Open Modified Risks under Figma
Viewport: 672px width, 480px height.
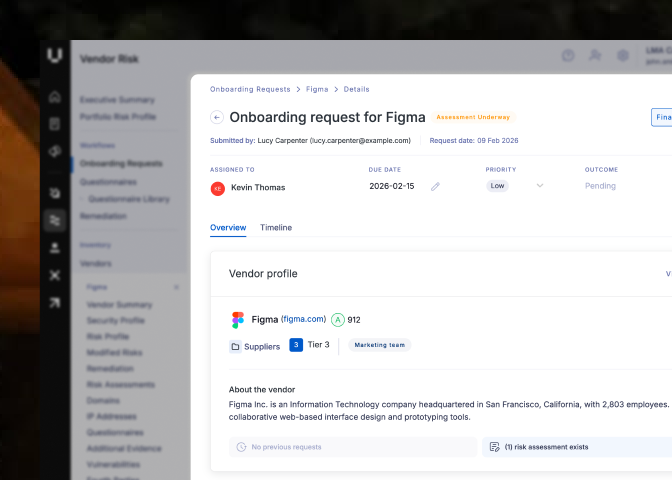click(114, 353)
